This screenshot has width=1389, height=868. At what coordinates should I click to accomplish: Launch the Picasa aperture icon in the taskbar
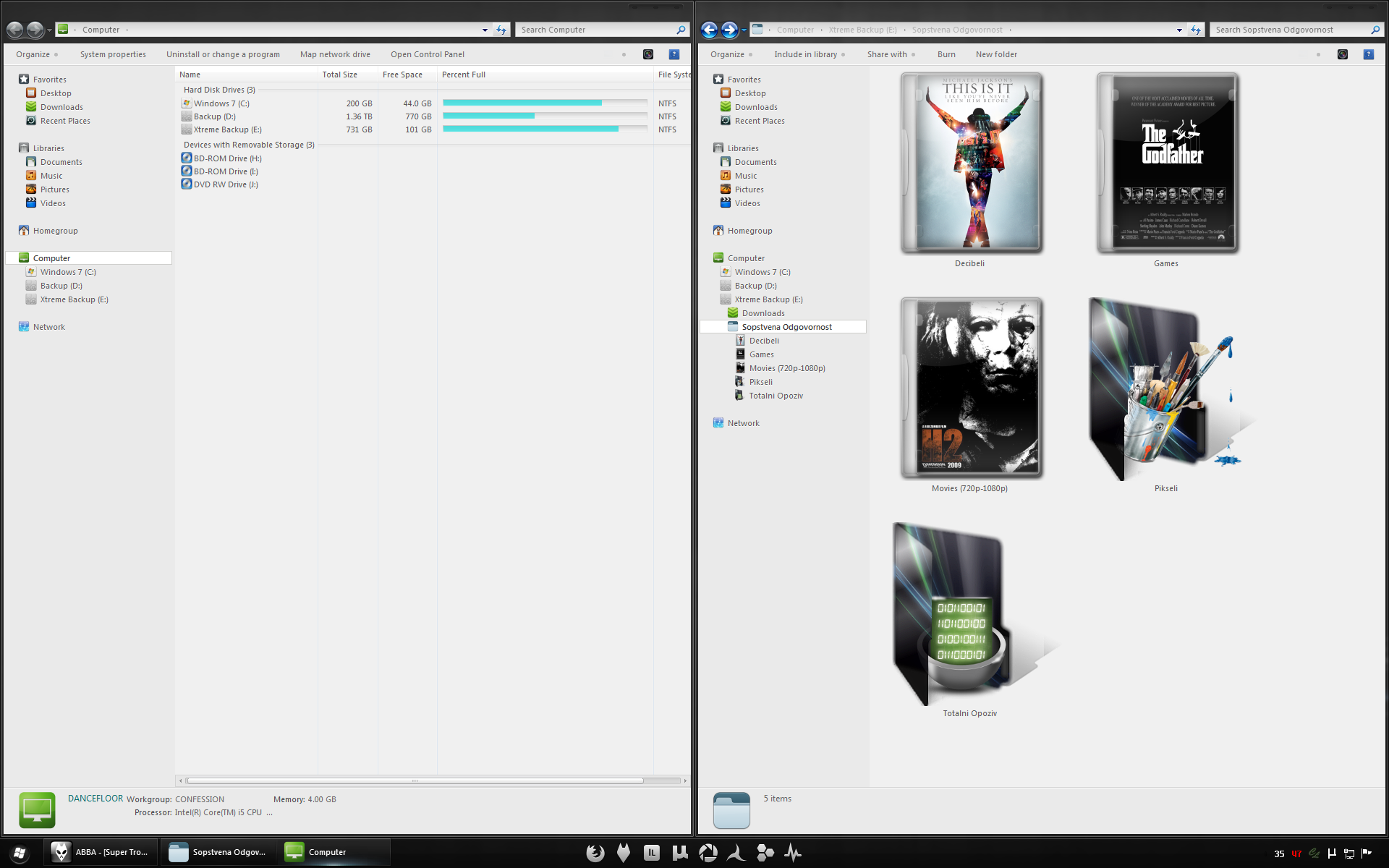708,853
